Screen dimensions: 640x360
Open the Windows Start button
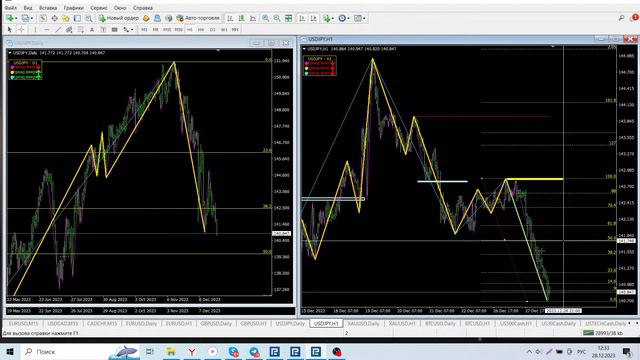pos(10,351)
